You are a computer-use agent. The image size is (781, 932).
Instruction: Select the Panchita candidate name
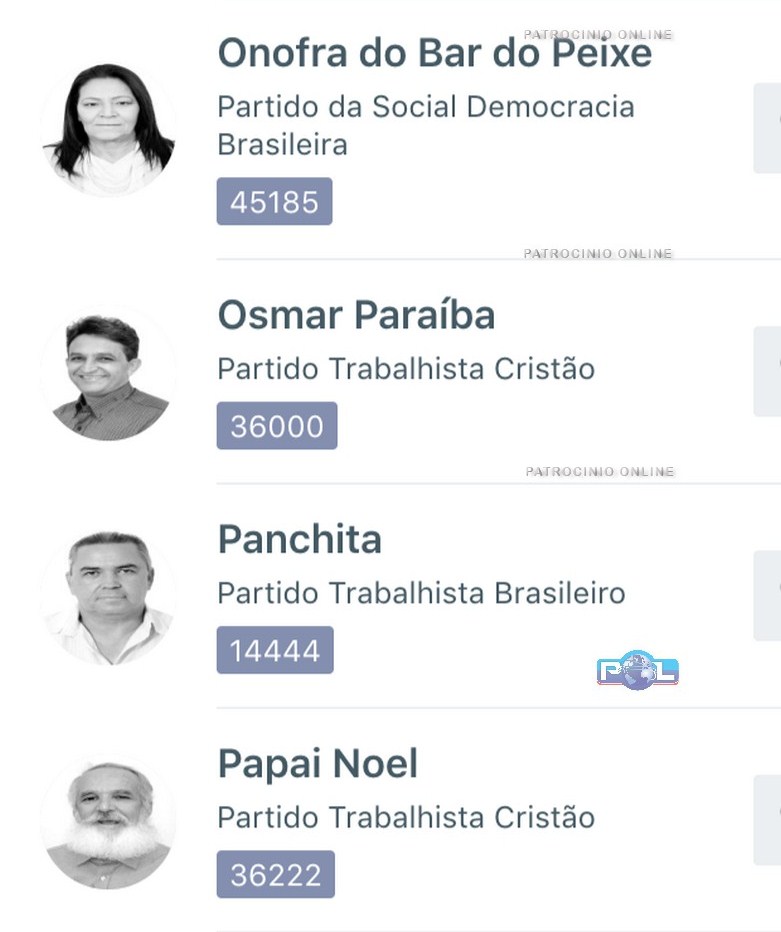[299, 540]
